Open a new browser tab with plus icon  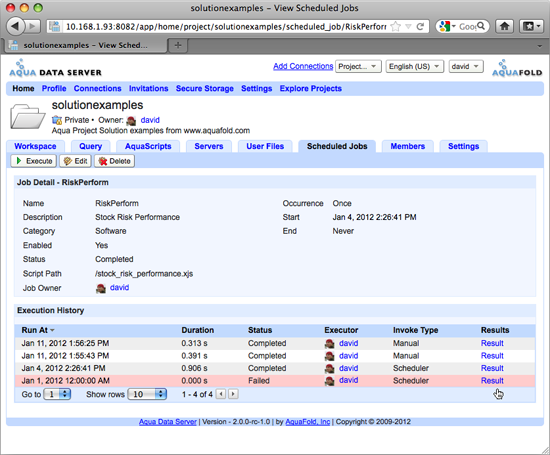click(178, 45)
